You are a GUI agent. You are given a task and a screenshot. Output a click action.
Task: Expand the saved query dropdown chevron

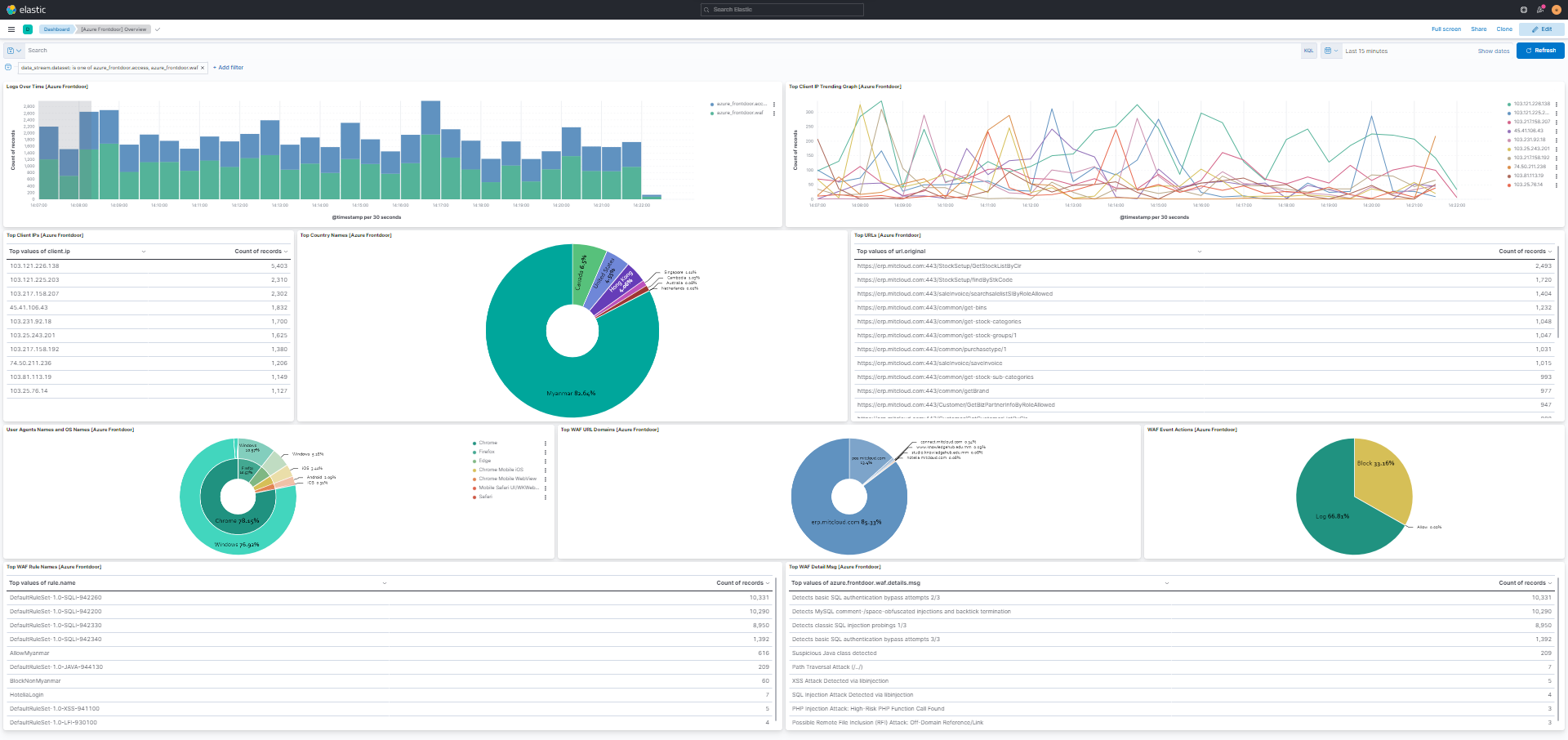[19, 50]
